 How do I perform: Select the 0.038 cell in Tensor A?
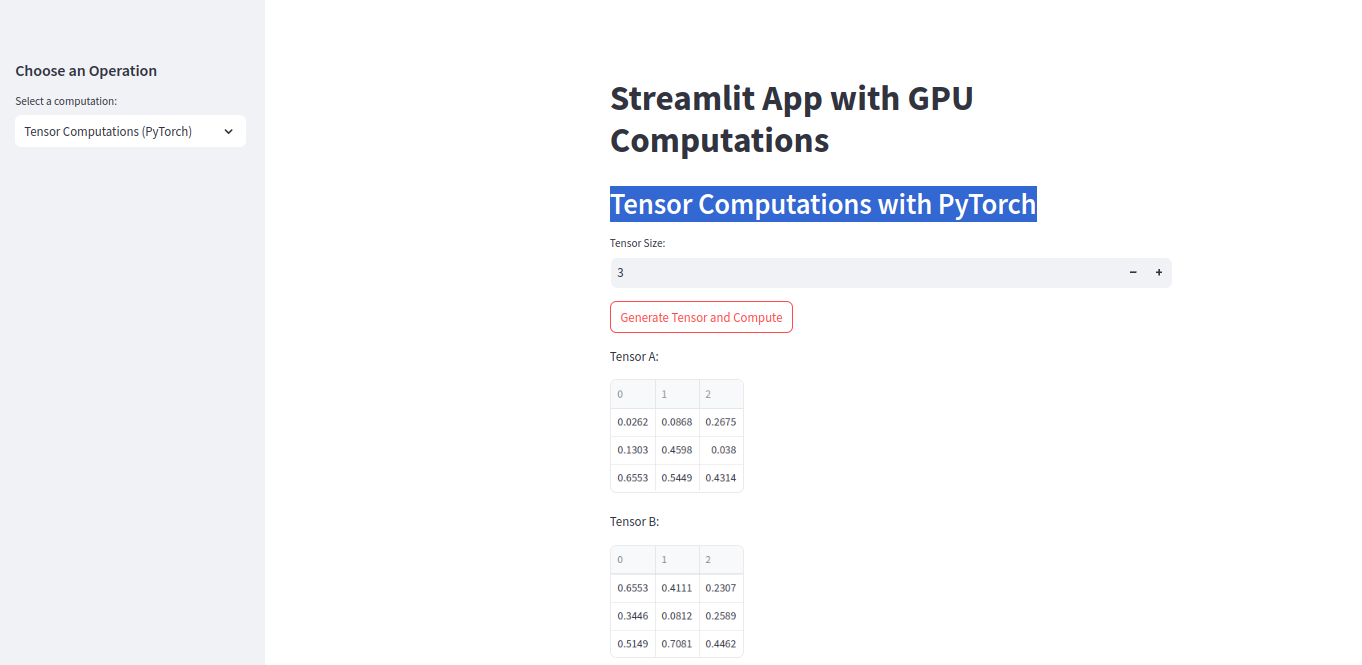[x=722, y=450]
